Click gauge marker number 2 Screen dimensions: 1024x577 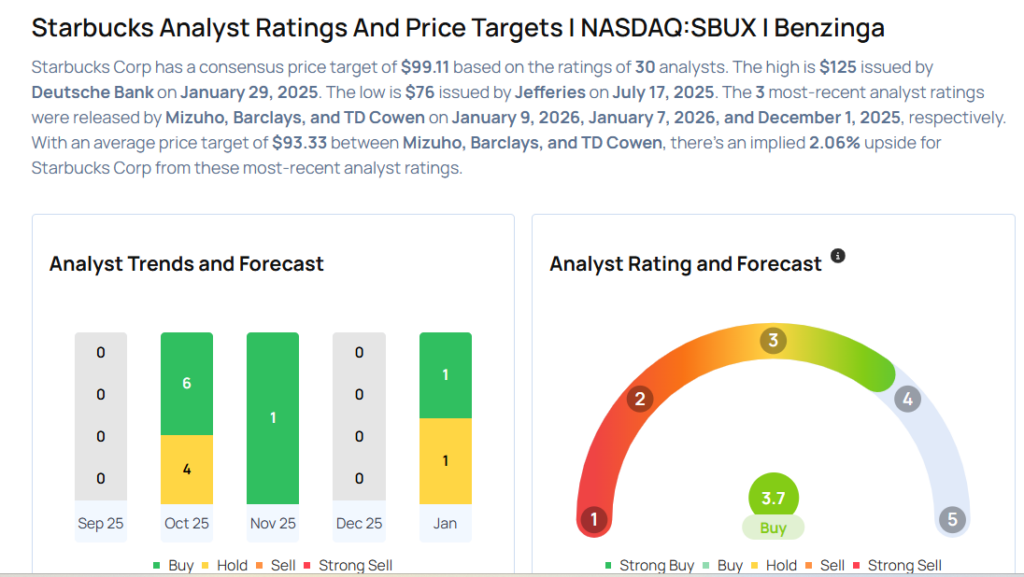click(639, 400)
